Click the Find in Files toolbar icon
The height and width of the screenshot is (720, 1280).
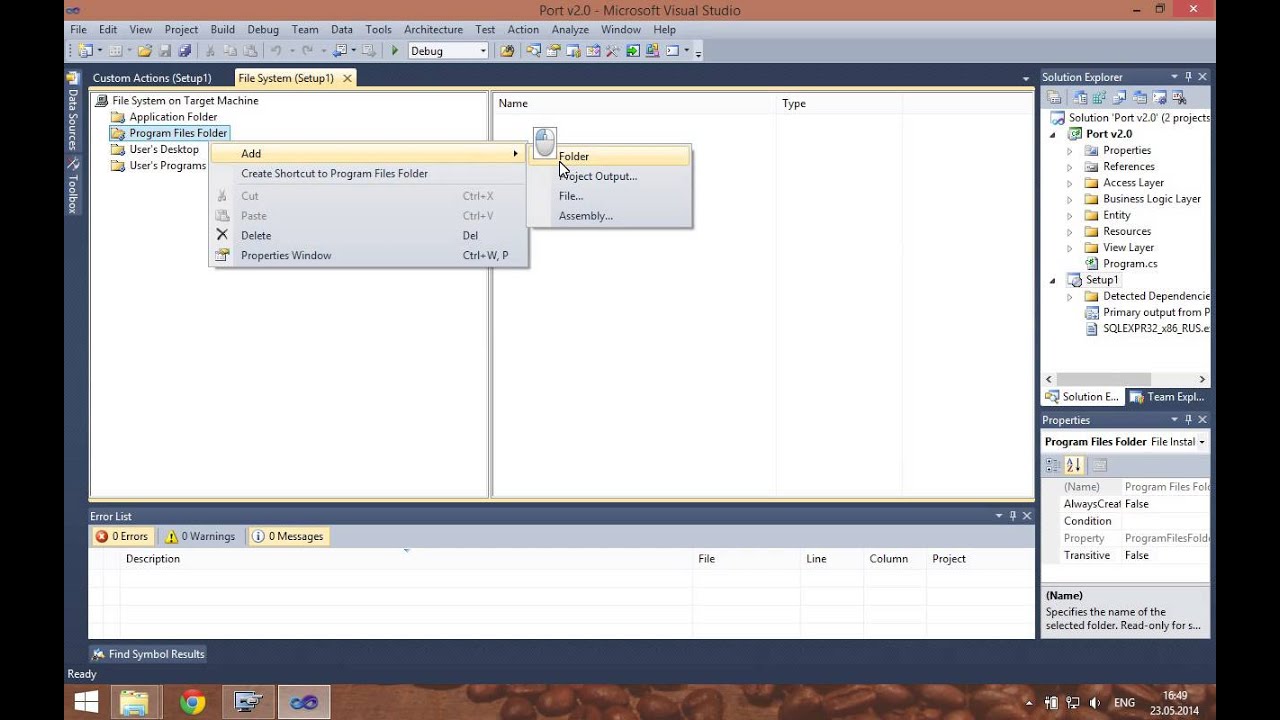point(506,50)
